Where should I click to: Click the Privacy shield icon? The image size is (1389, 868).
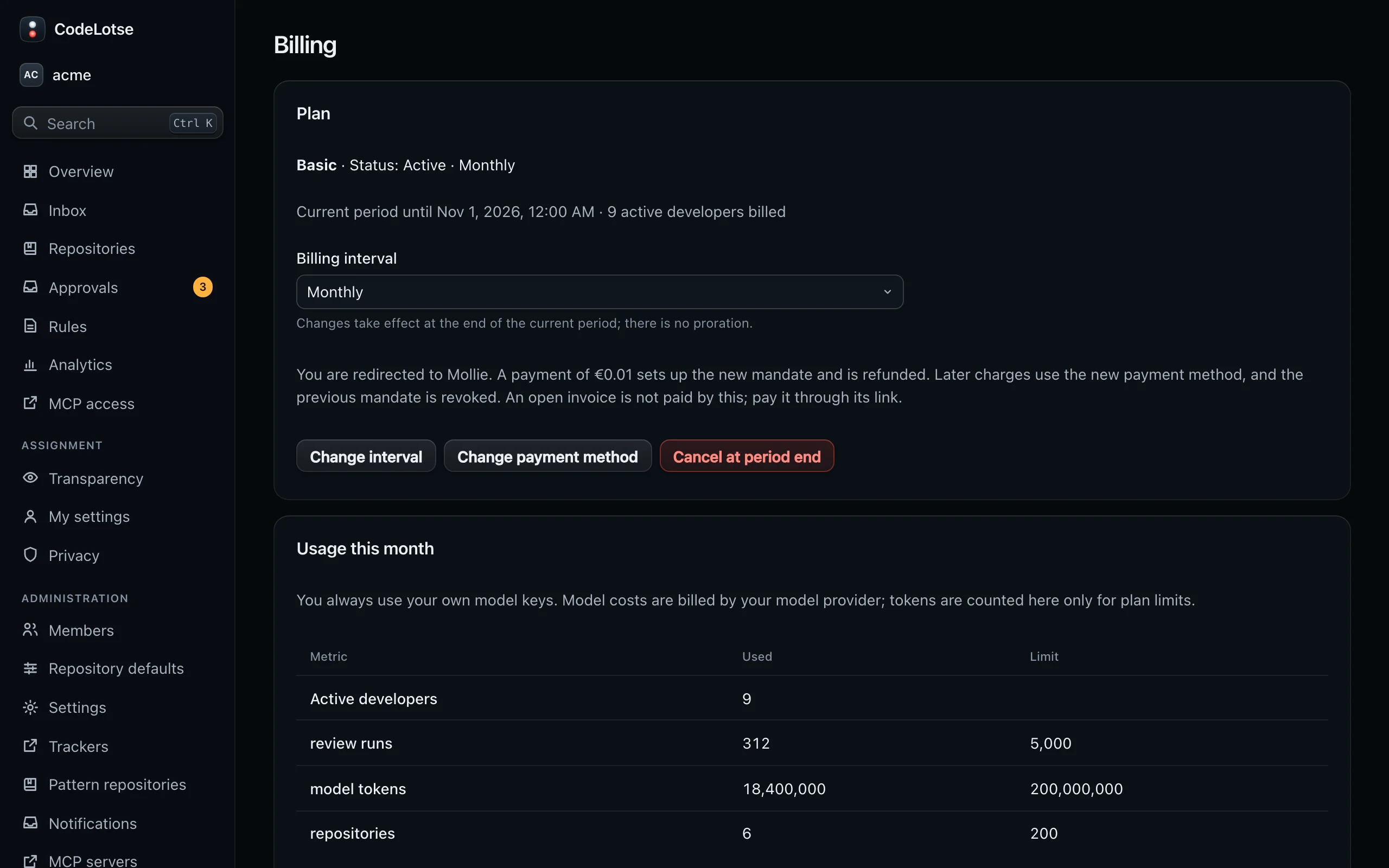[30, 554]
